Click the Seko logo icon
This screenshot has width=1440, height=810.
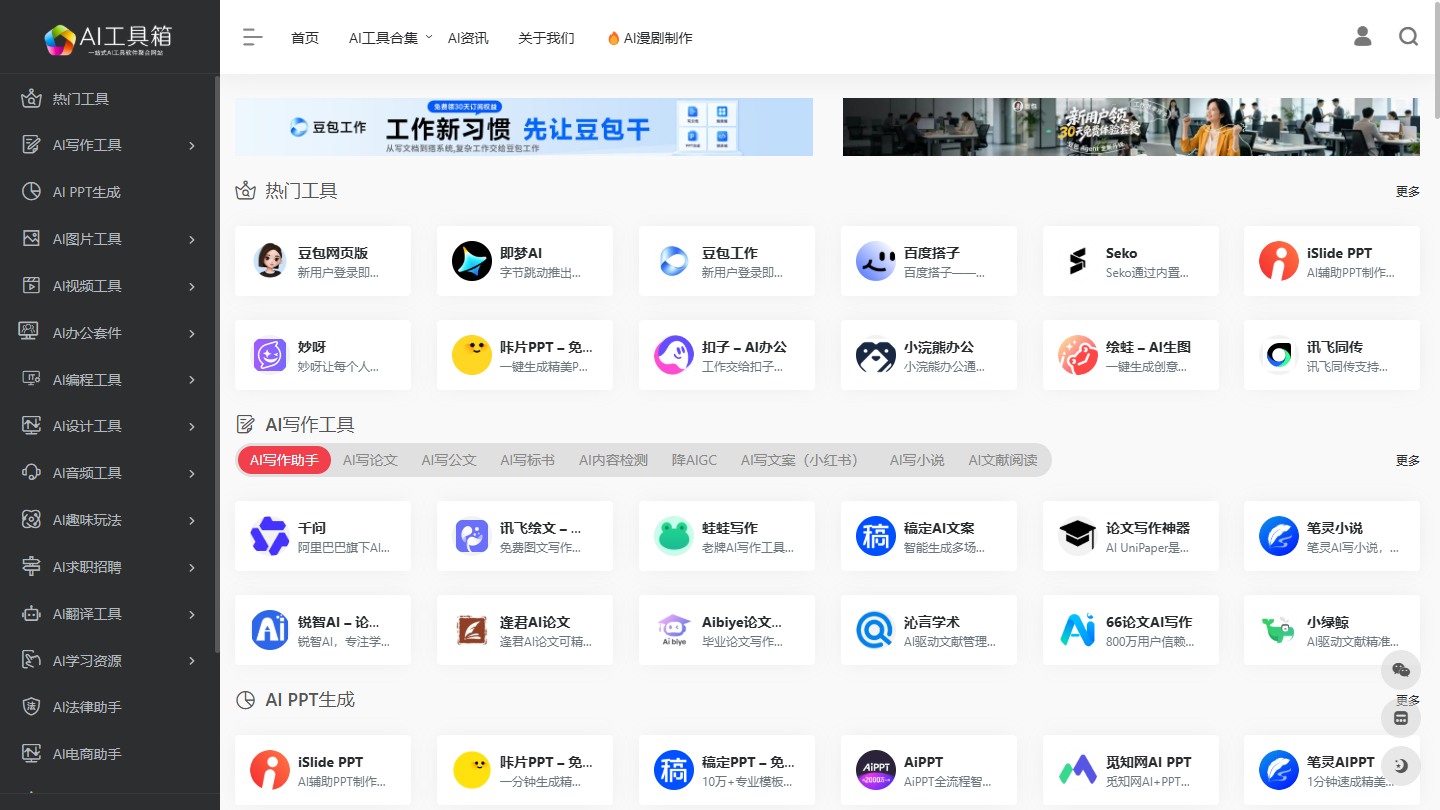pyautogui.click(x=1078, y=261)
